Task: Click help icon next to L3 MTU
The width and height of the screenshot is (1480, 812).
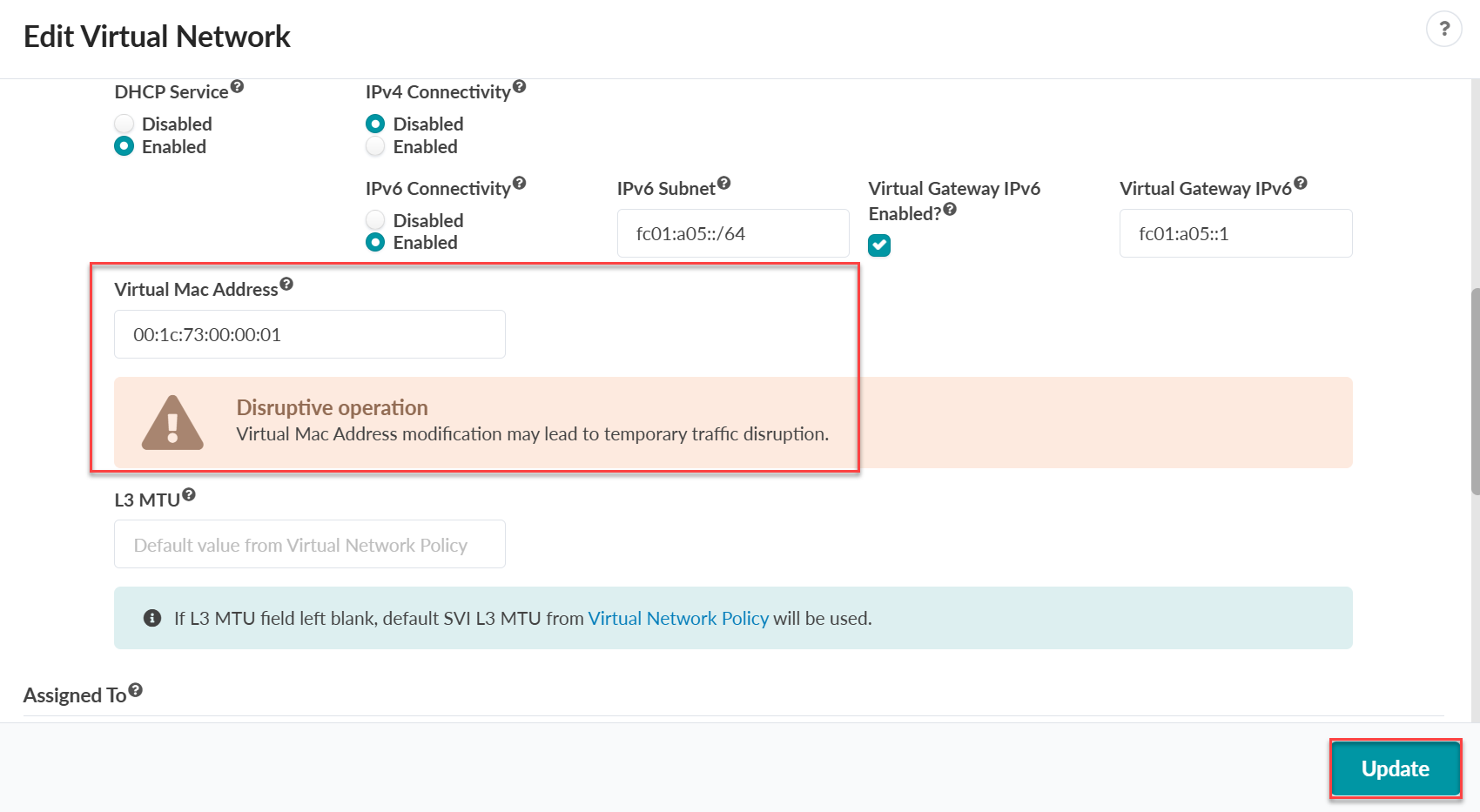Action: click(x=189, y=494)
